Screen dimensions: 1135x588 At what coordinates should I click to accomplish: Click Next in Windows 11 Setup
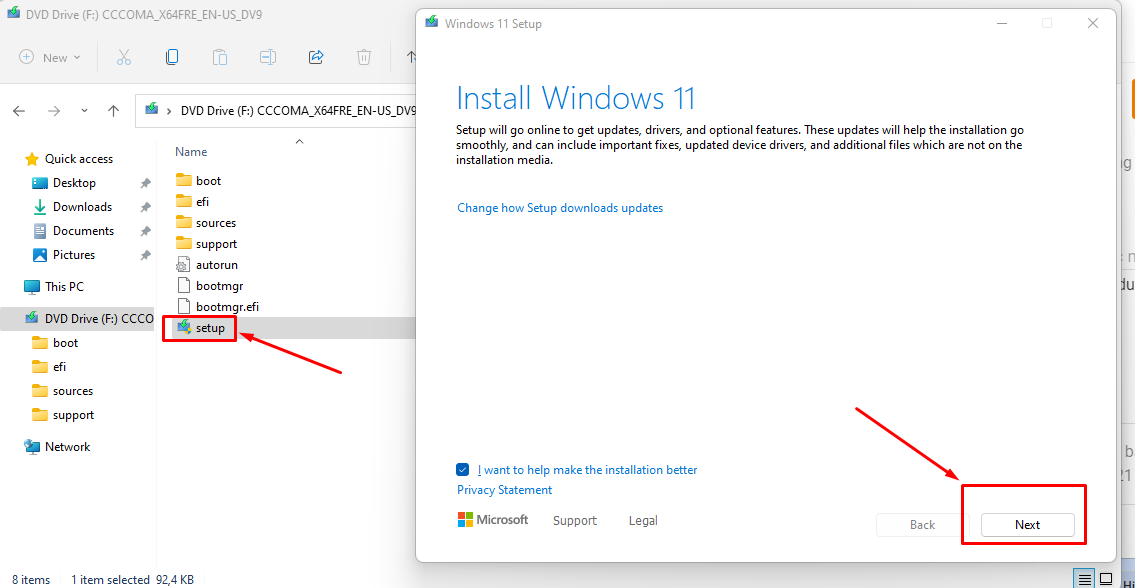click(1027, 524)
